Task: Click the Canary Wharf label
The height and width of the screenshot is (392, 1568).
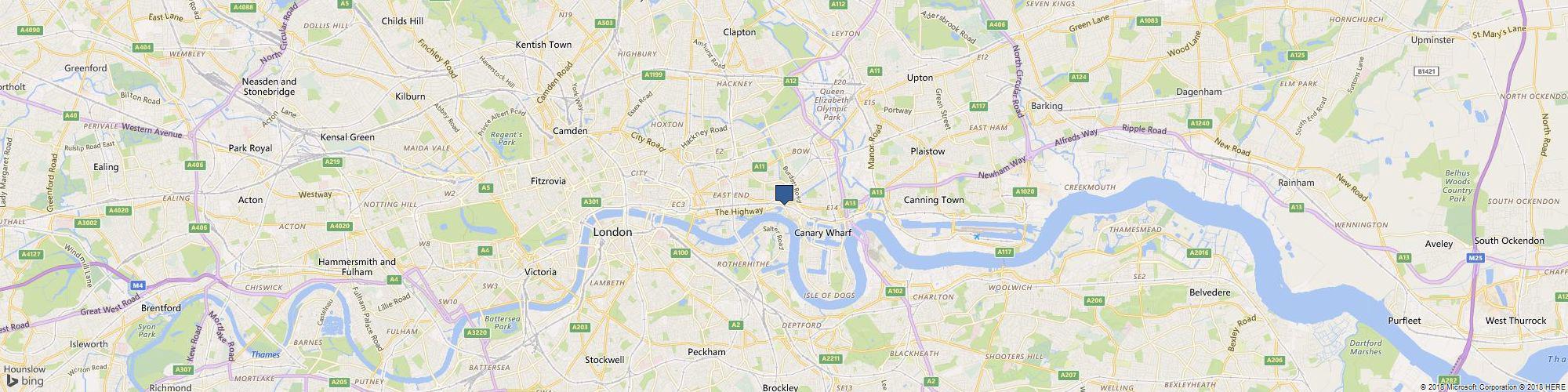Action: [818, 233]
